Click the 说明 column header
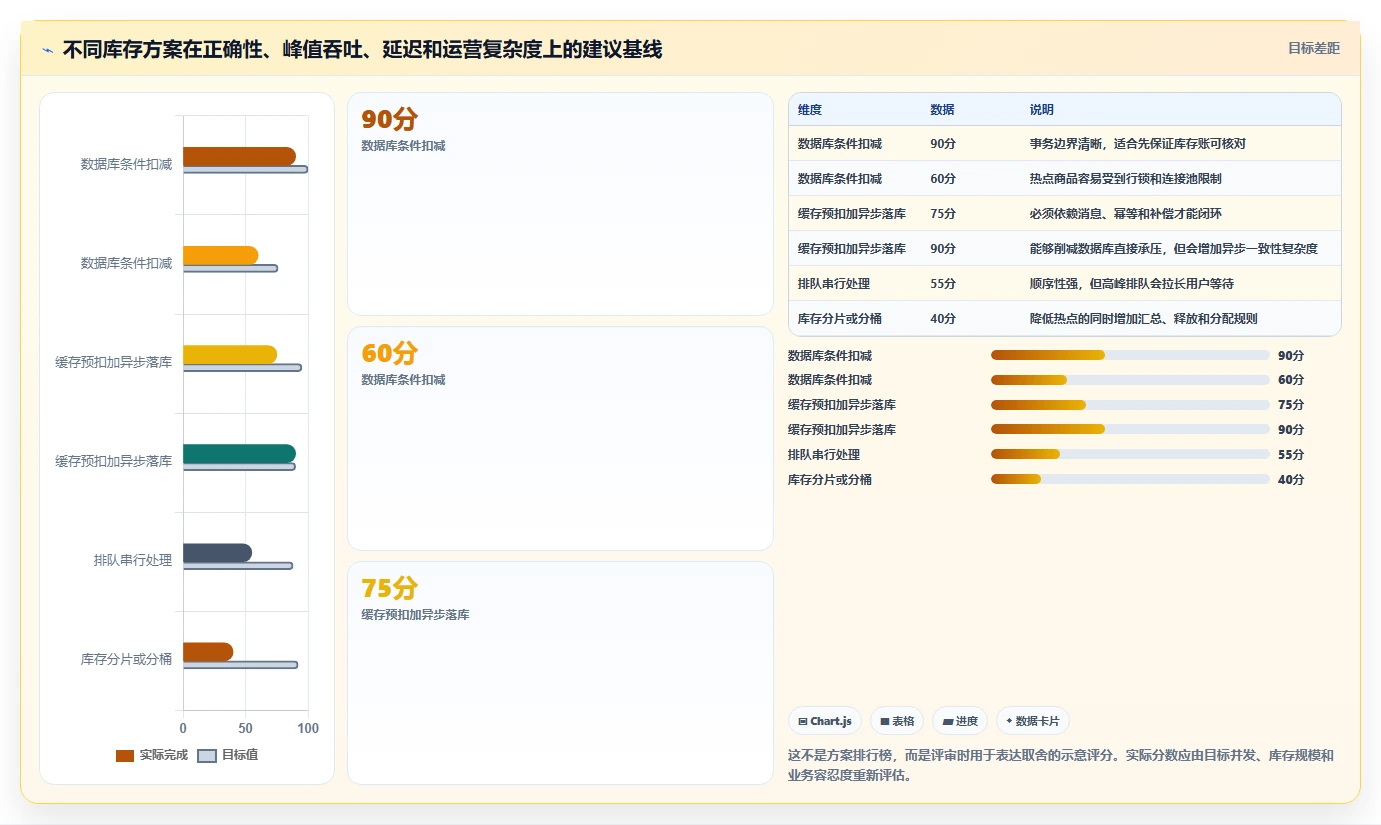The image size is (1381, 825). pos(1042,110)
